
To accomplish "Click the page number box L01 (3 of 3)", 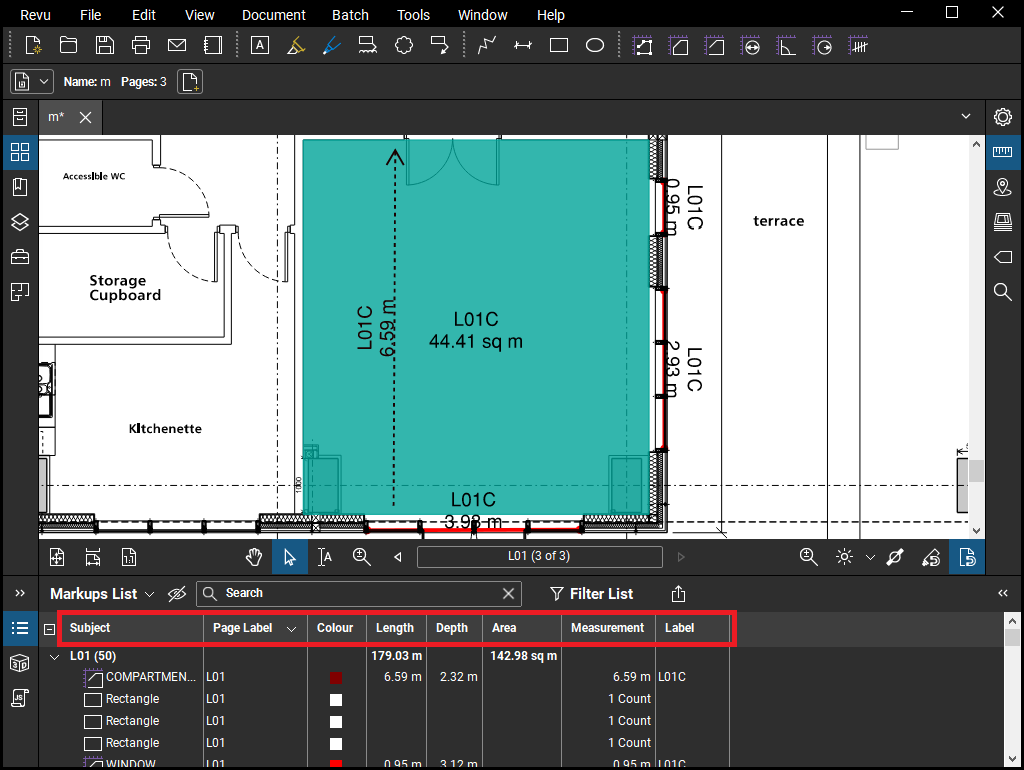I will click(539, 556).
